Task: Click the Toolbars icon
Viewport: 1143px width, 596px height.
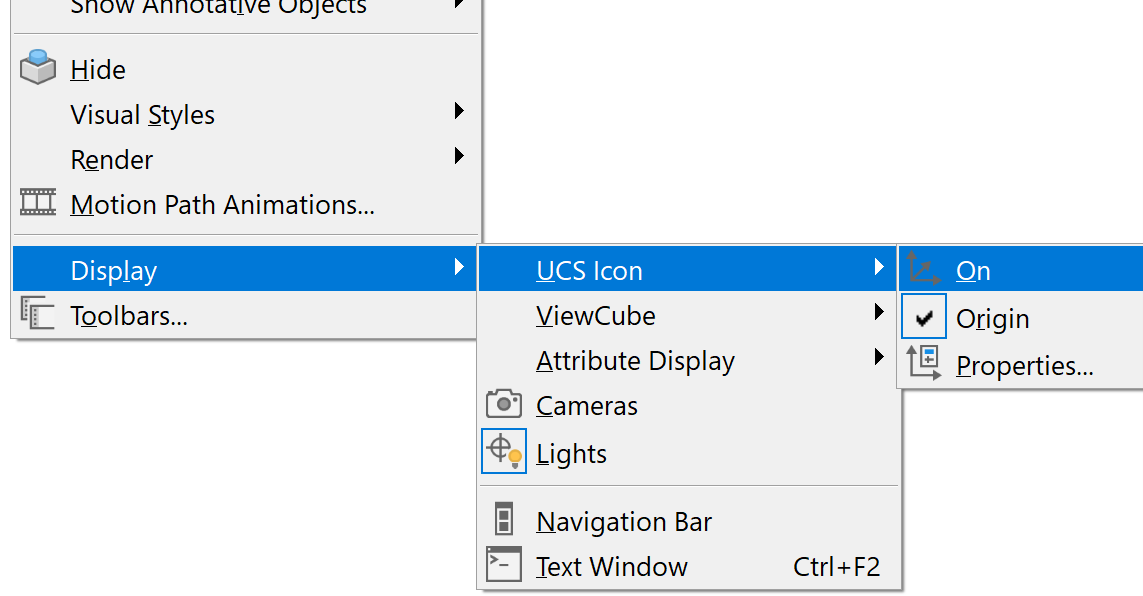Action: [x=38, y=313]
